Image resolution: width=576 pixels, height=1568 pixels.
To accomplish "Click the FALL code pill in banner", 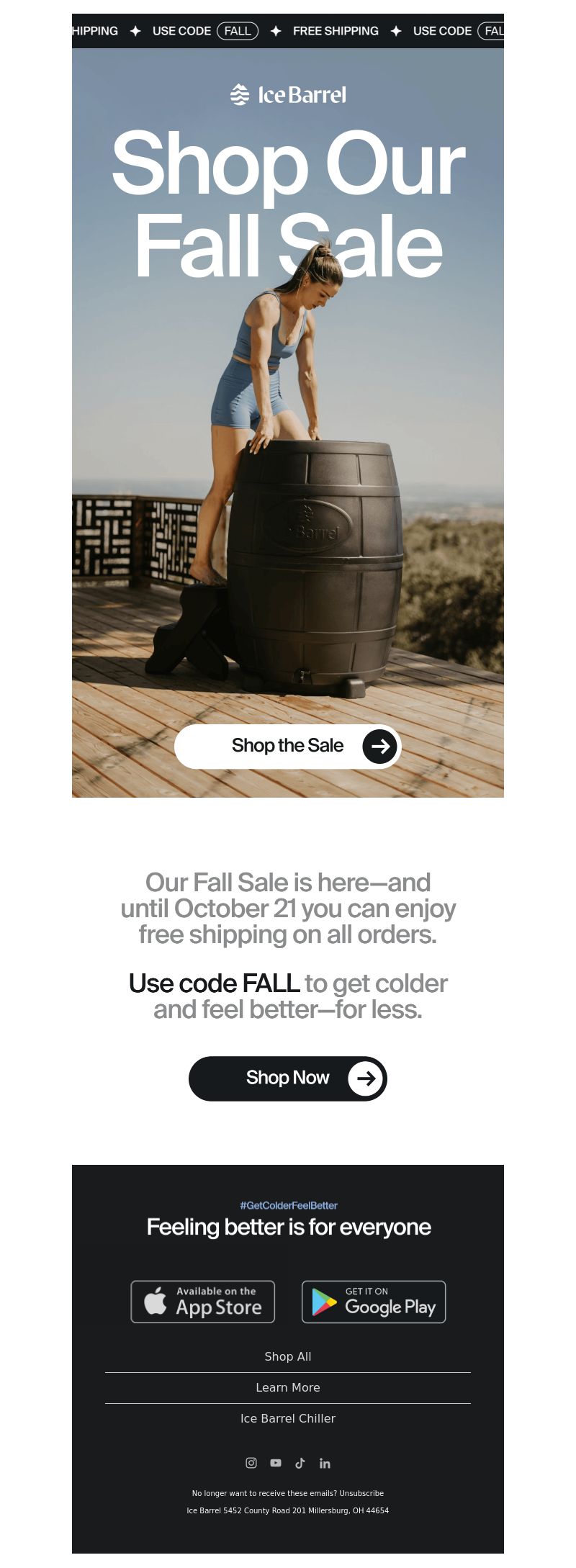I will (238, 31).
